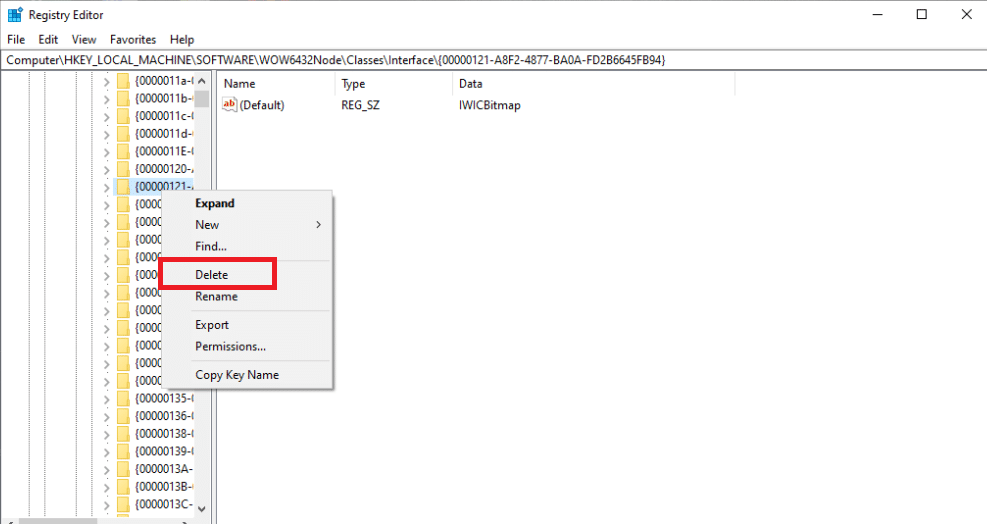Click the ab string icon of (Default) value

[x=229, y=105]
